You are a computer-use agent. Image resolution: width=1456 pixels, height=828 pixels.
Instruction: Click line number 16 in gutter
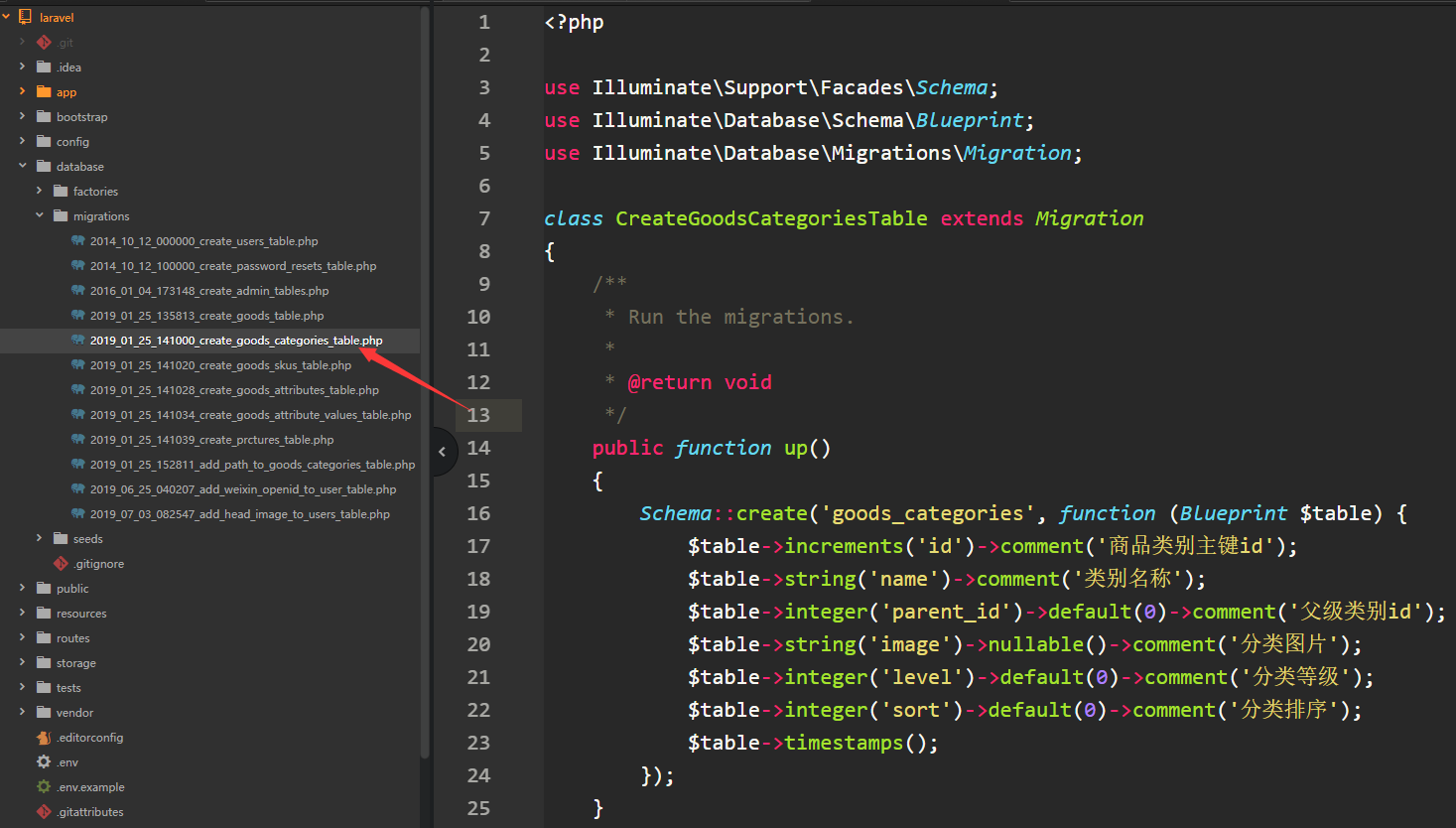click(478, 513)
